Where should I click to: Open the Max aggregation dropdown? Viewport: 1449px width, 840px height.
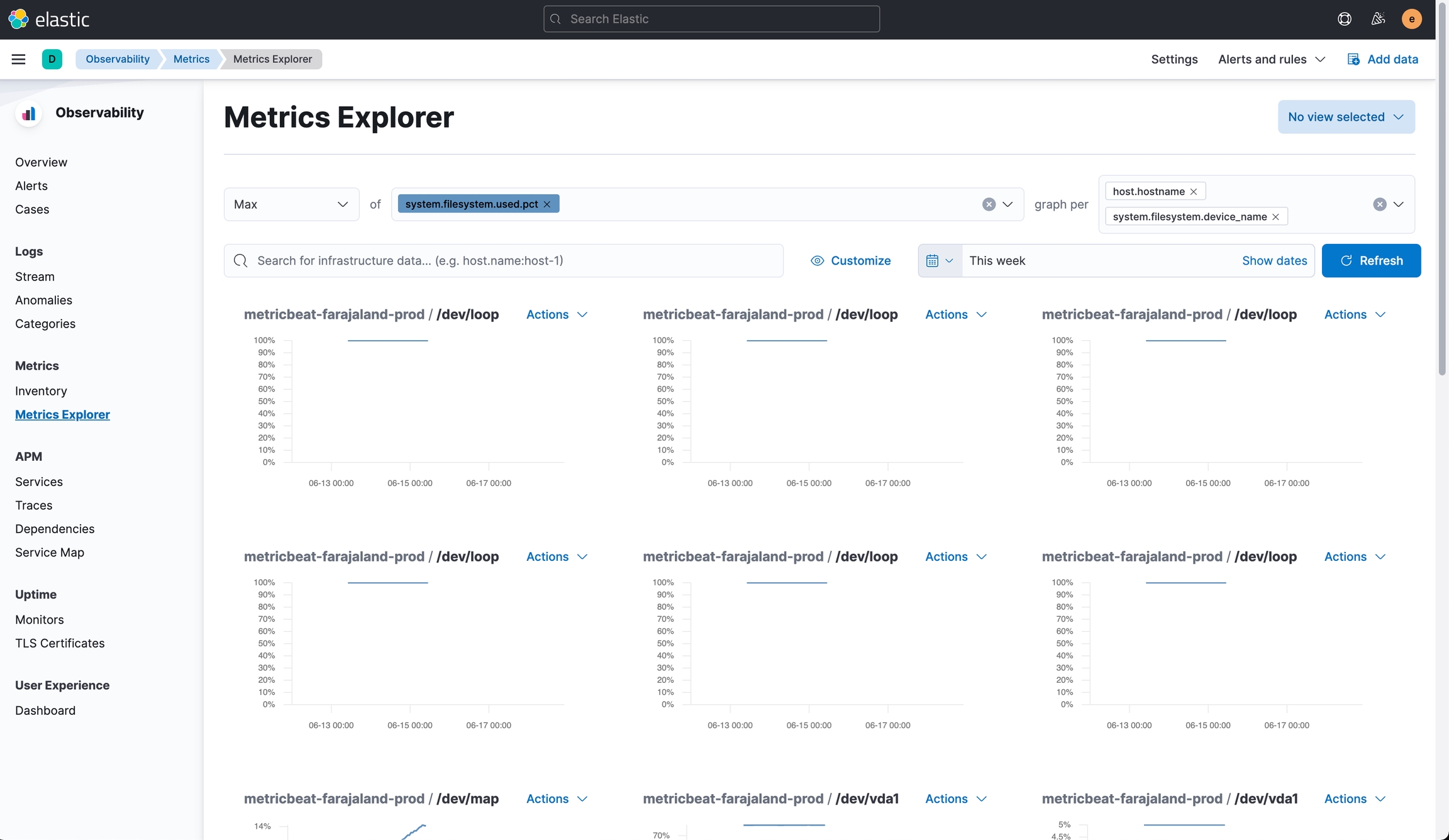[291, 204]
